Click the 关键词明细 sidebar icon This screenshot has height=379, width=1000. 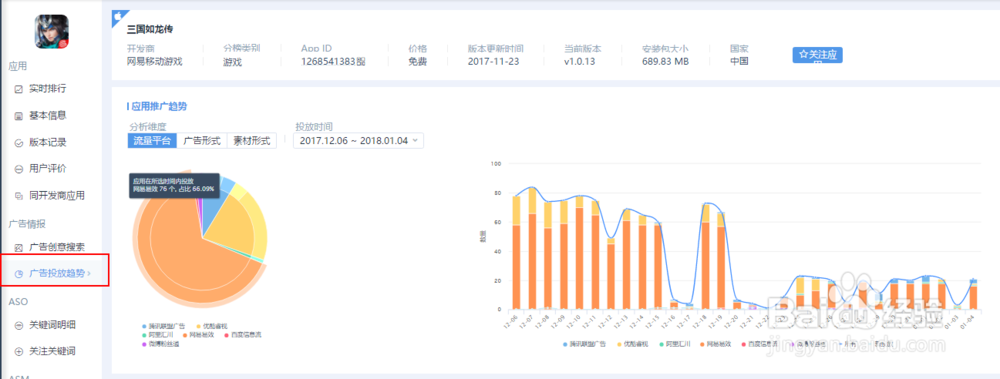[18, 325]
